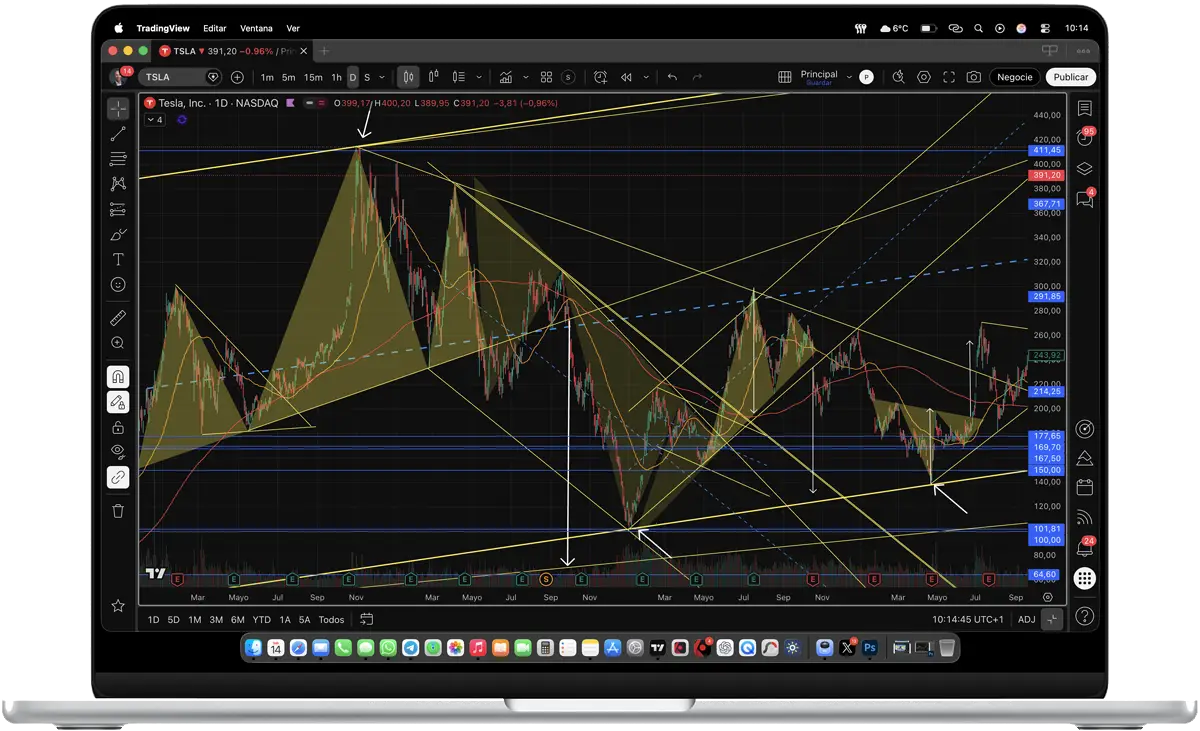The width and height of the screenshot is (1200, 731).
Task: Take a chart snapshot with the camera icon
Action: tap(974, 77)
